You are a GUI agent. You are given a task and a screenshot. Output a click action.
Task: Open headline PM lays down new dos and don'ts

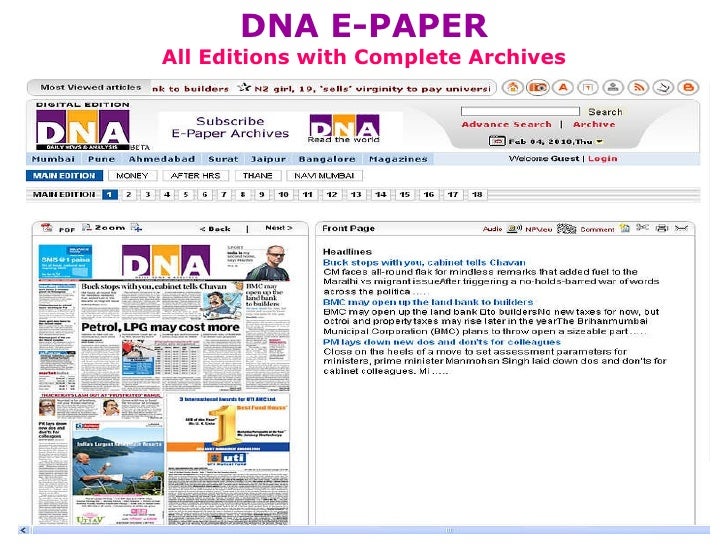coord(442,342)
